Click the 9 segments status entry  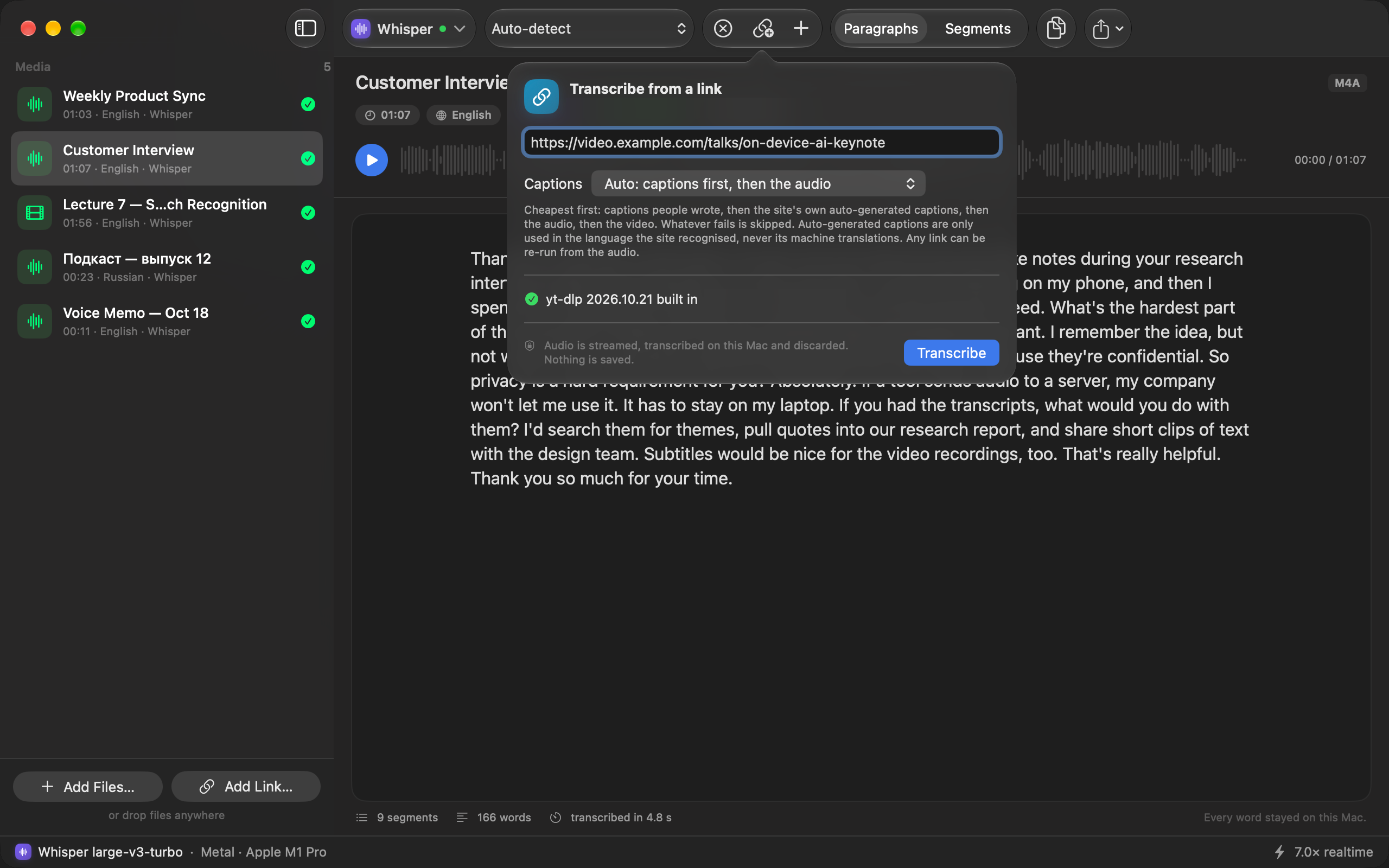397,817
